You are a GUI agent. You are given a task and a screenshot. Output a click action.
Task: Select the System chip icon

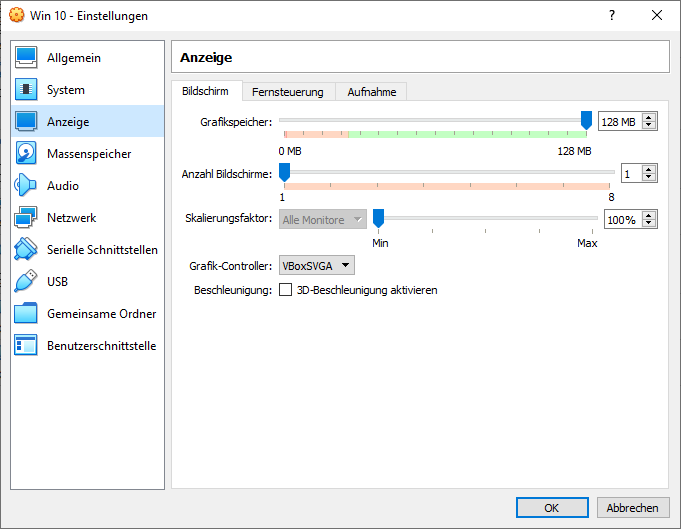coord(26,89)
